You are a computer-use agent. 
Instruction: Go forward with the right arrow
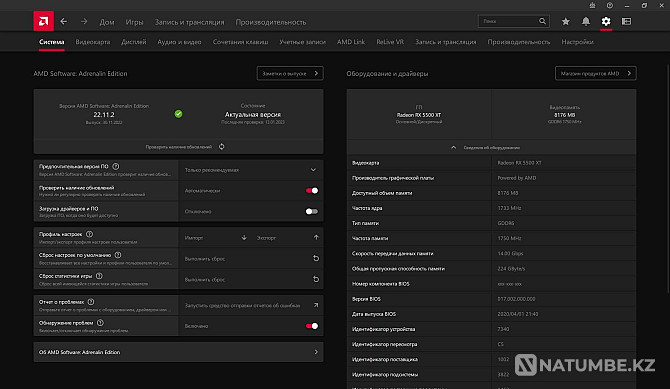(84, 21)
